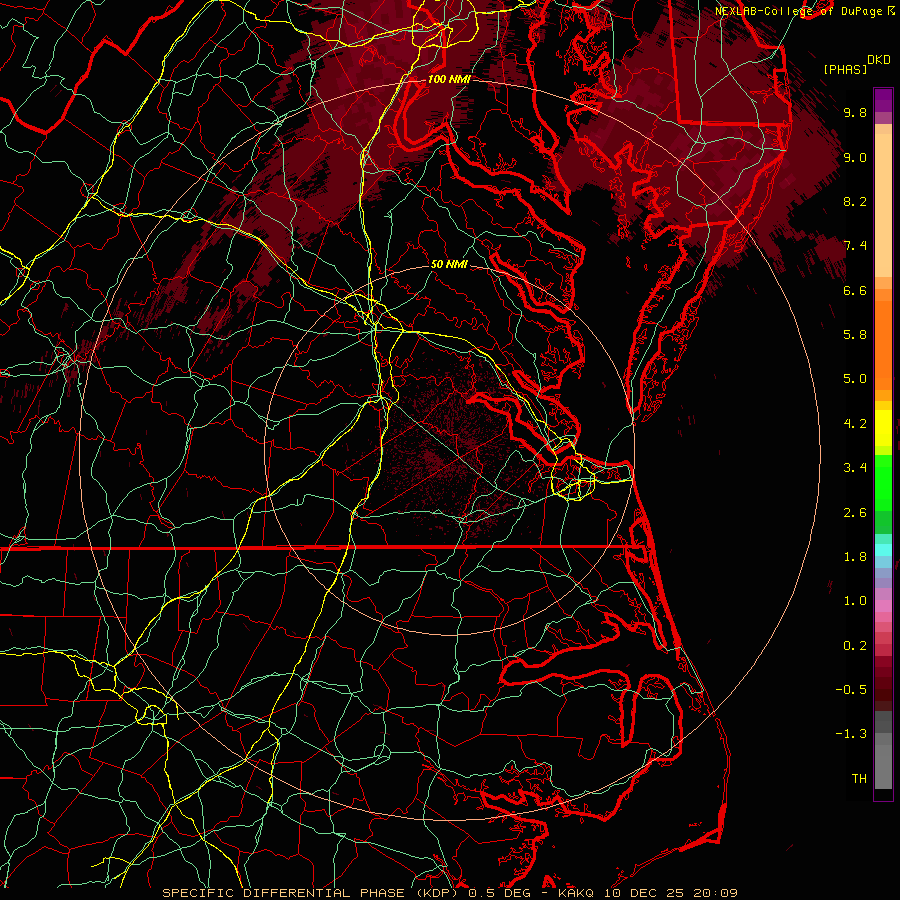
Task: Click the orange band in color scale
Action: (883, 344)
